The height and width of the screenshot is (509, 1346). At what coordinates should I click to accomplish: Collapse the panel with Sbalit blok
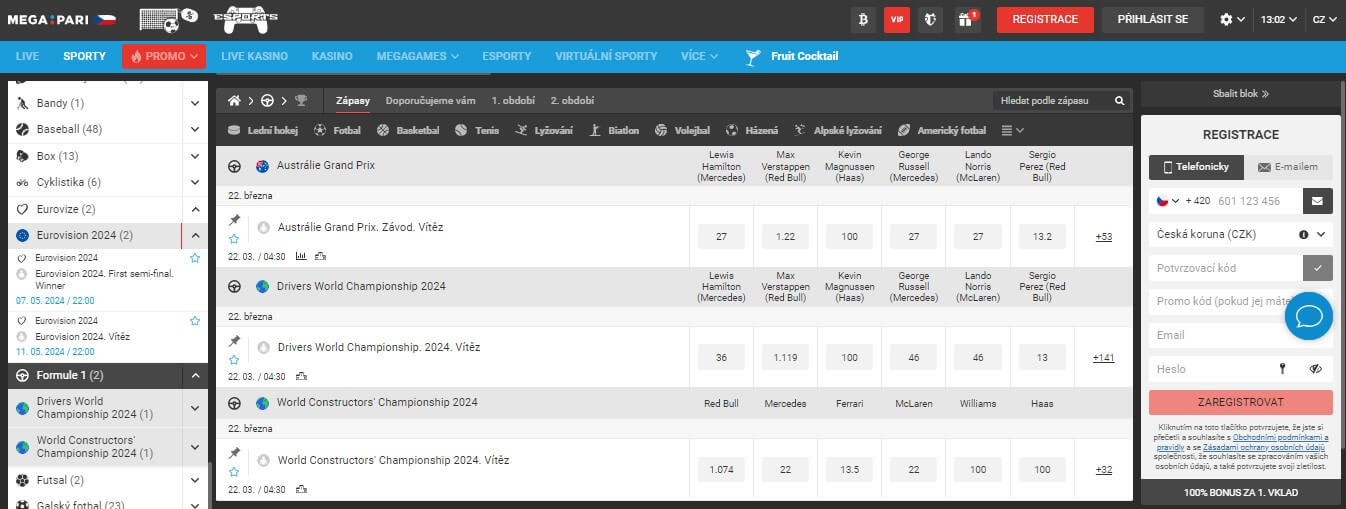[1241, 94]
